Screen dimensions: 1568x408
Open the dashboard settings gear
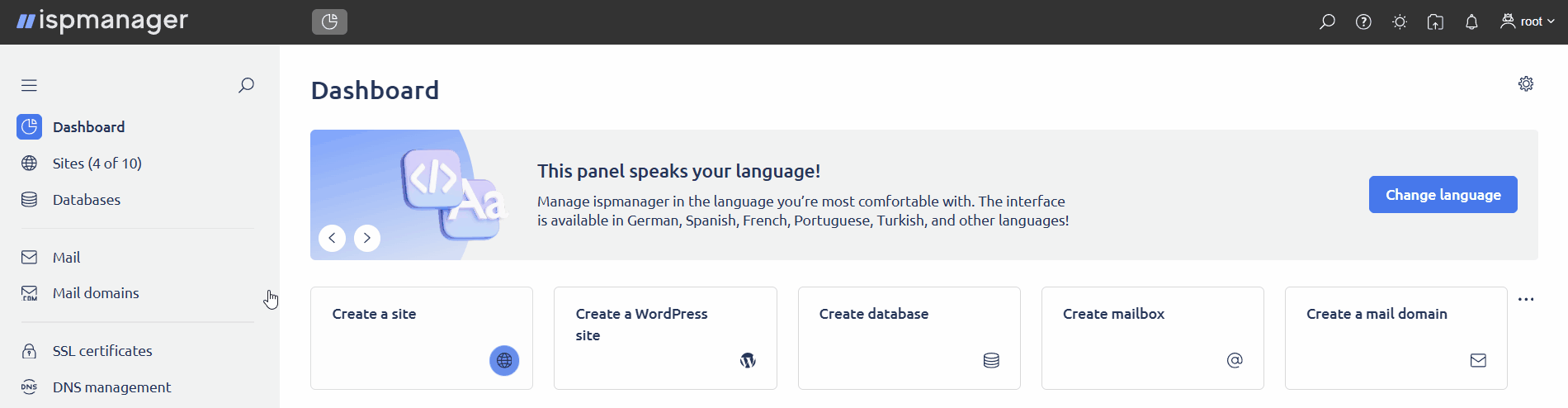click(1526, 84)
